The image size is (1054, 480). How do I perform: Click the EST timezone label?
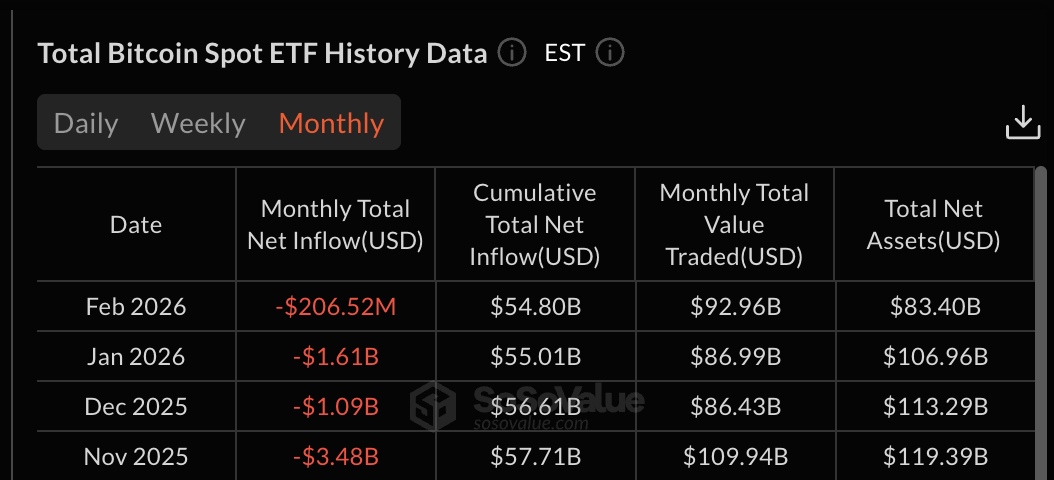(564, 52)
